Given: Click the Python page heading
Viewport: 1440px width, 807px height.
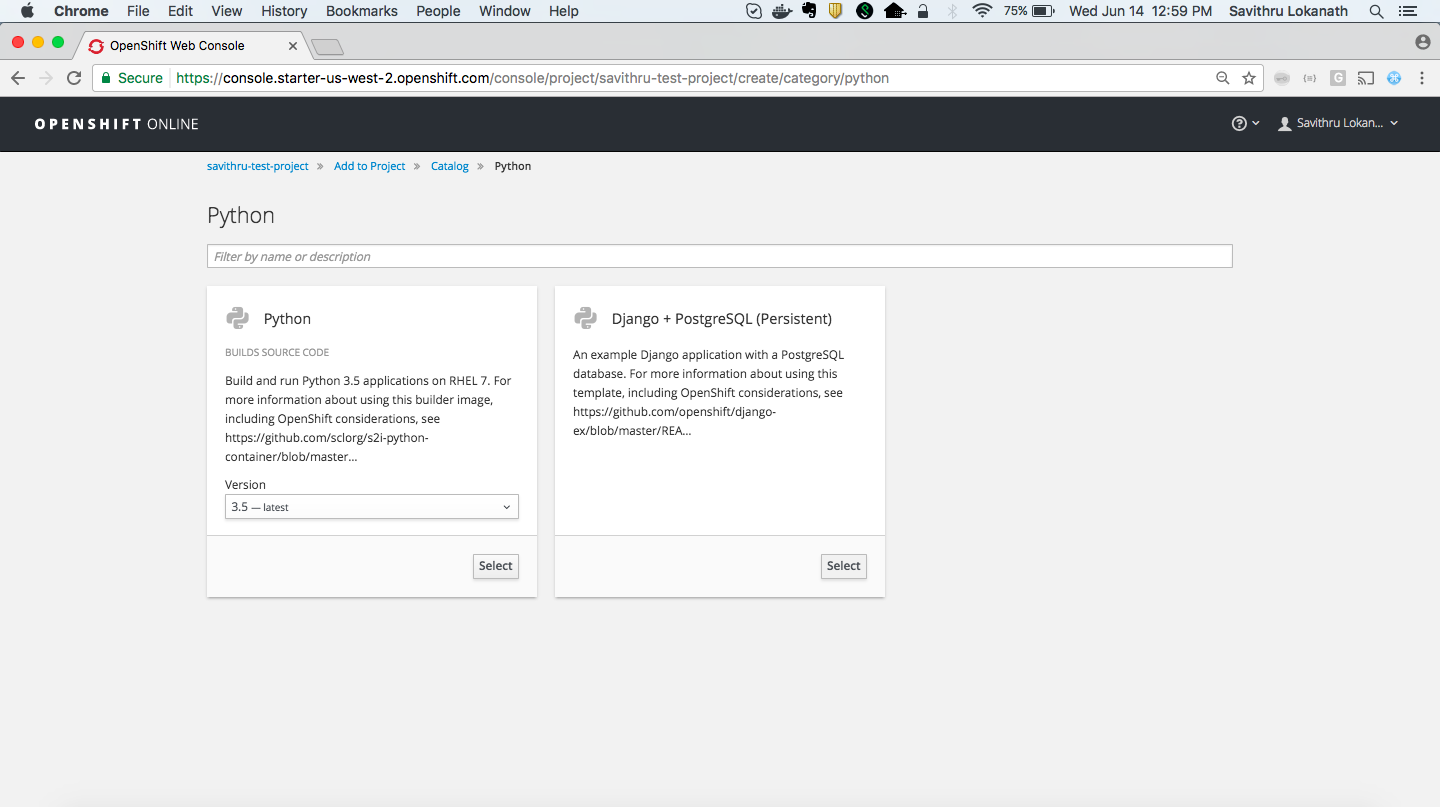Looking at the screenshot, I should click(241, 215).
